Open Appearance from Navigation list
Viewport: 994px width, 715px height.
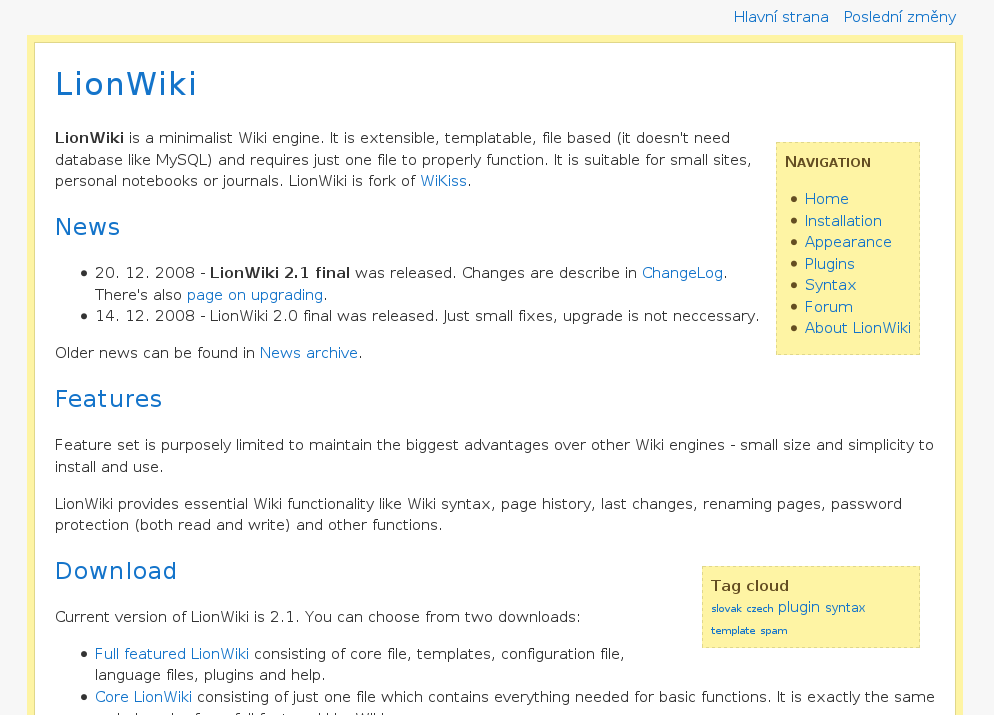point(847,242)
